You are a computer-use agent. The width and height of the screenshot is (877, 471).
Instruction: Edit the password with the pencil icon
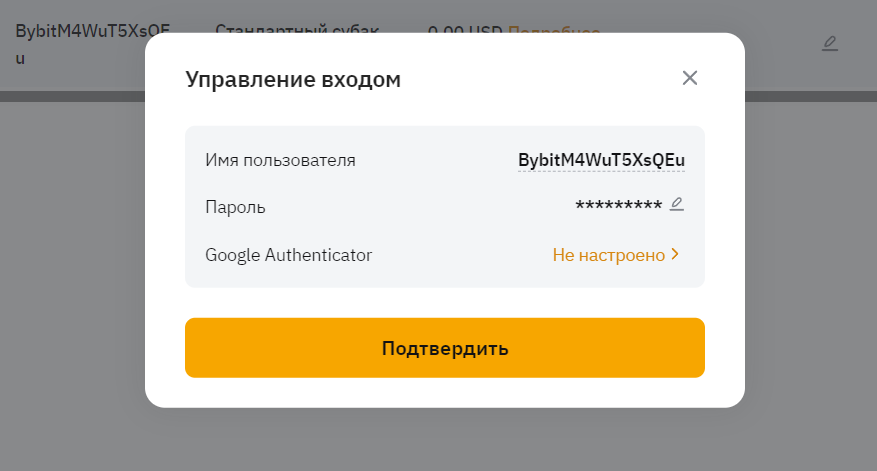pyautogui.click(x=677, y=204)
